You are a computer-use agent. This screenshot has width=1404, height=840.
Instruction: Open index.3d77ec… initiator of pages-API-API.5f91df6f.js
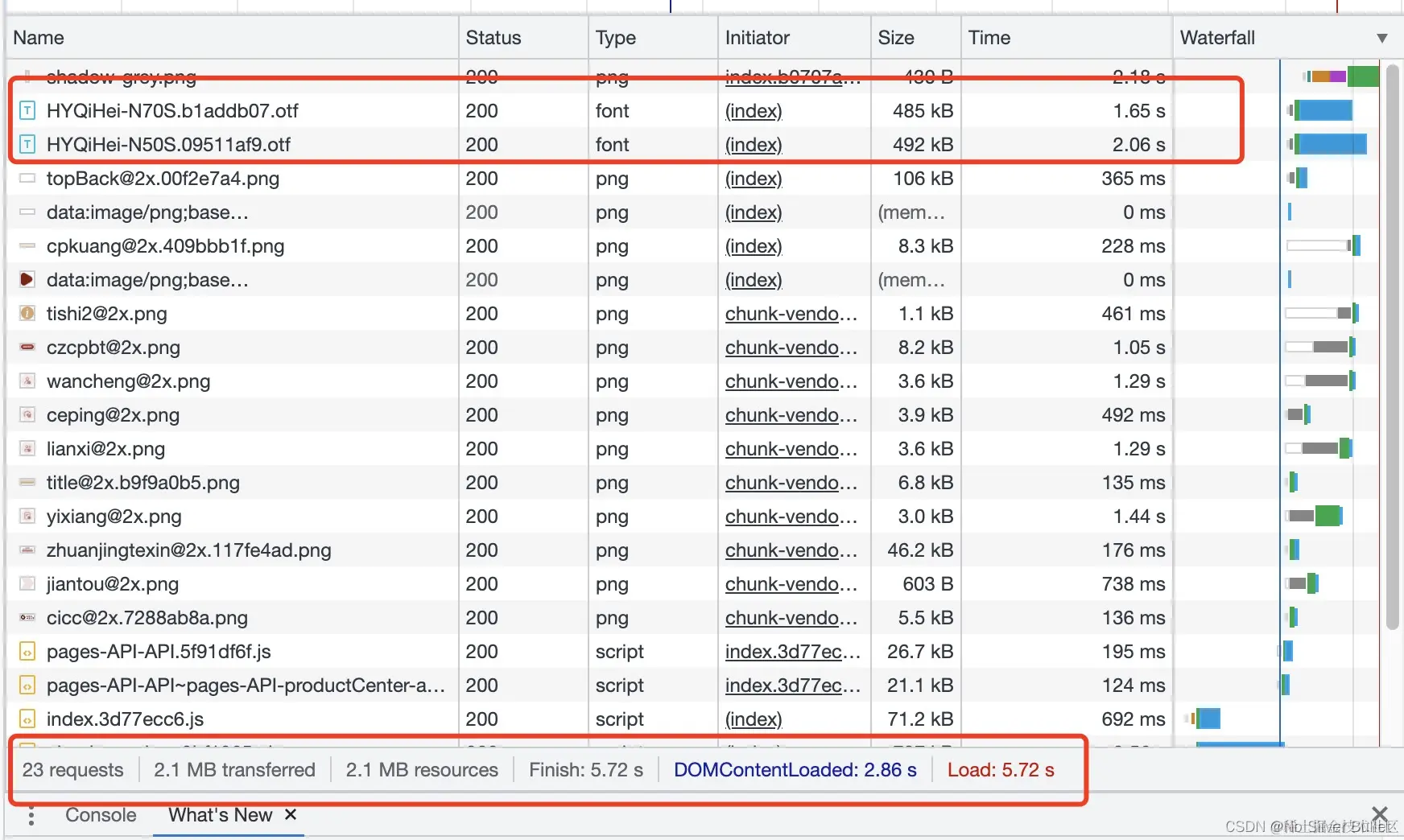point(793,652)
